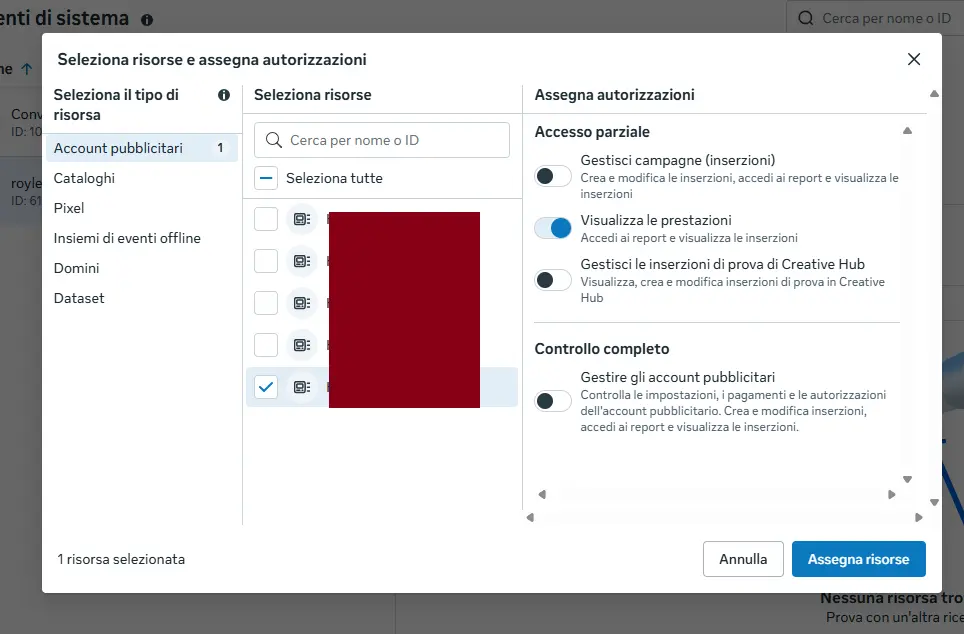Toggle Gestisci le inserzioni di prova di Creative Hub

point(553,280)
